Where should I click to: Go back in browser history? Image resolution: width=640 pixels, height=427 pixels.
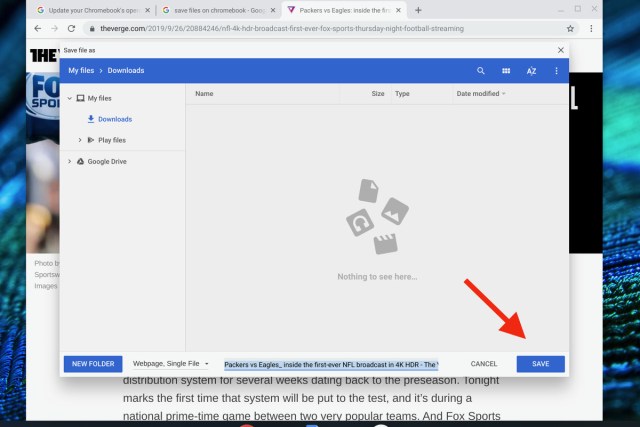click(38, 29)
